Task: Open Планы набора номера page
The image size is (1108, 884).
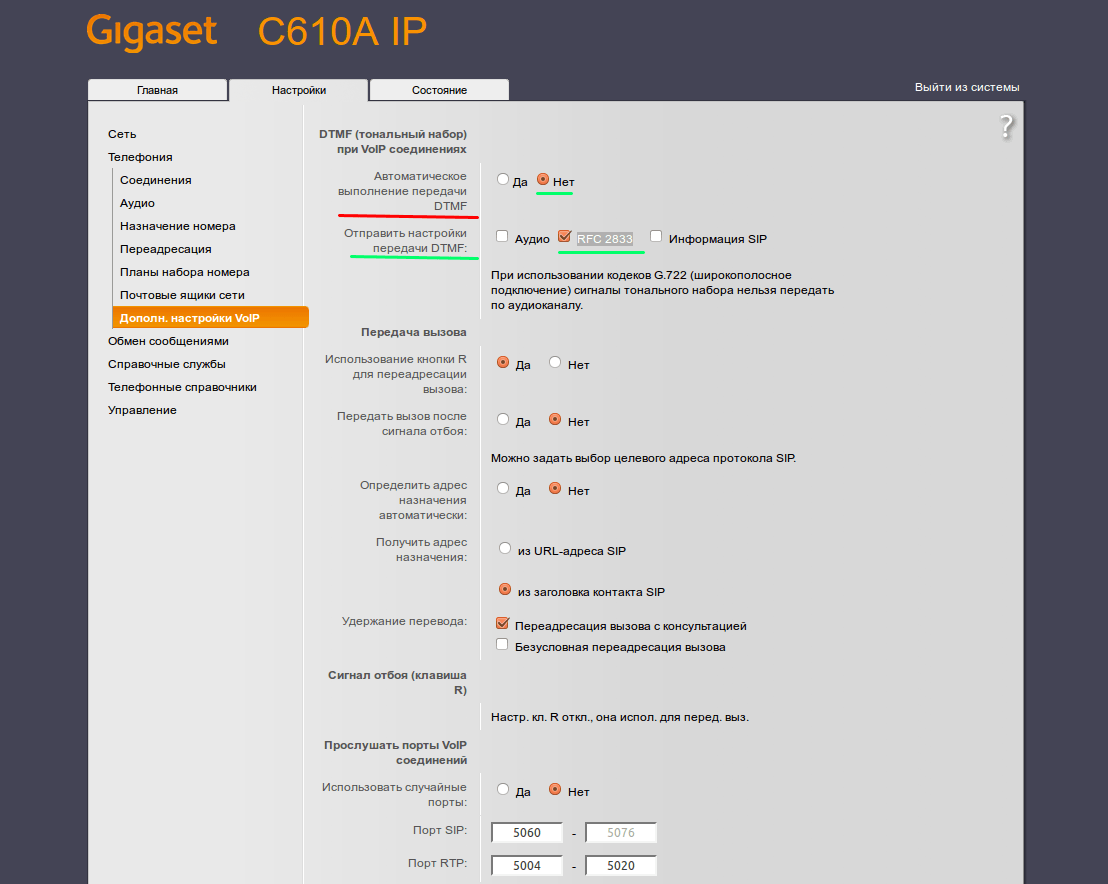Action: click(184, 272)
